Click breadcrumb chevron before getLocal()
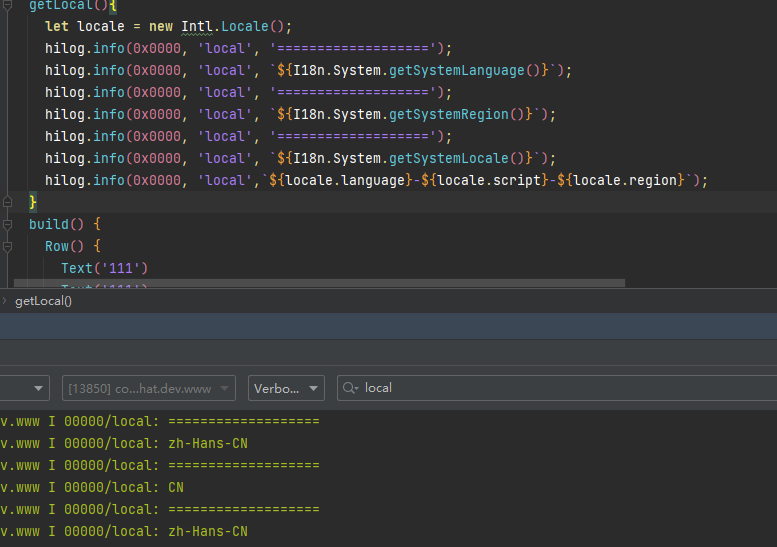Viewport: 777px width, 547px height. click(4, 301)
